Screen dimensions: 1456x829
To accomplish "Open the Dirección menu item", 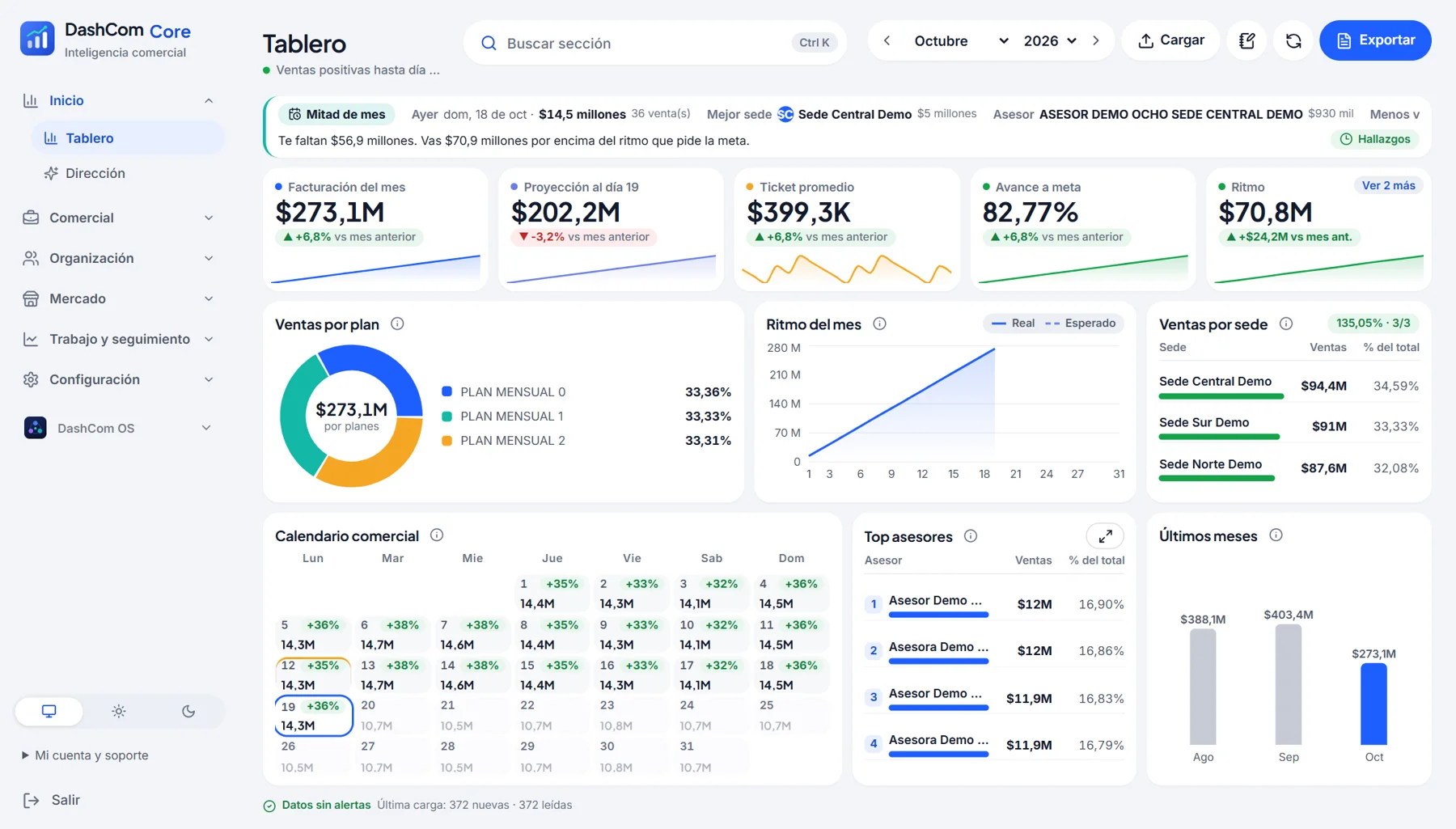I will [128, 173].
